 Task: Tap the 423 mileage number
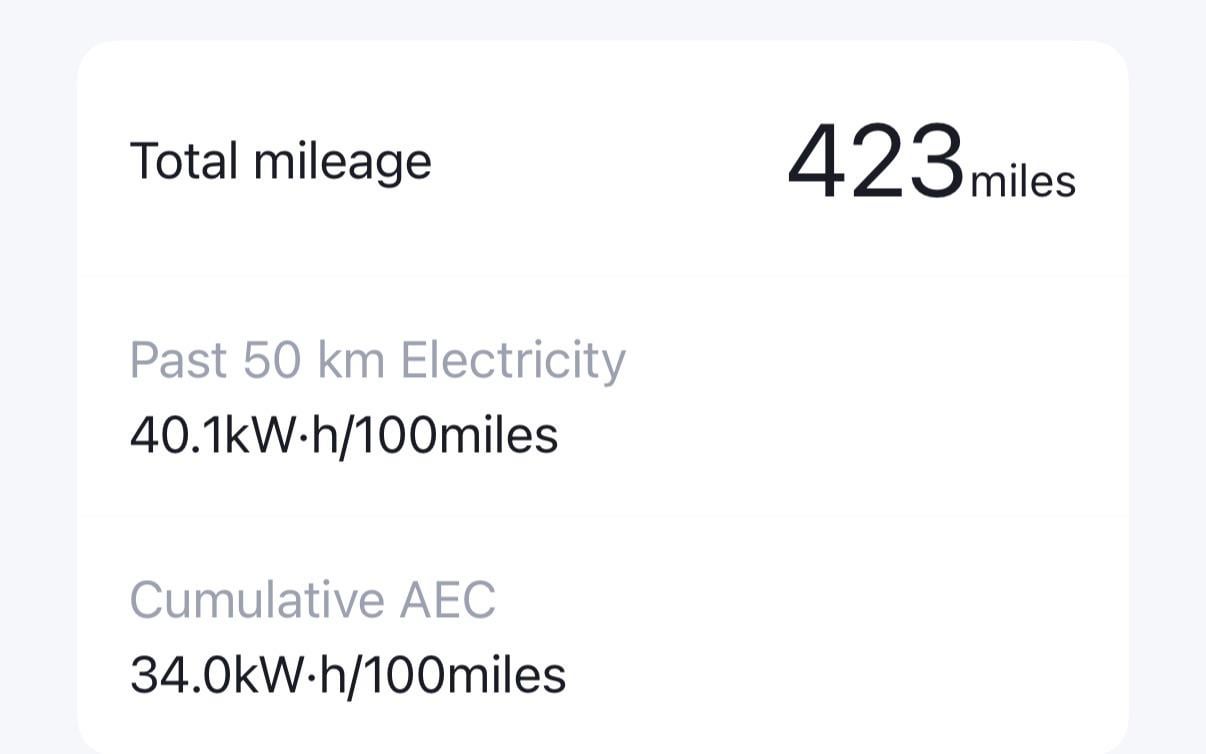876,162
